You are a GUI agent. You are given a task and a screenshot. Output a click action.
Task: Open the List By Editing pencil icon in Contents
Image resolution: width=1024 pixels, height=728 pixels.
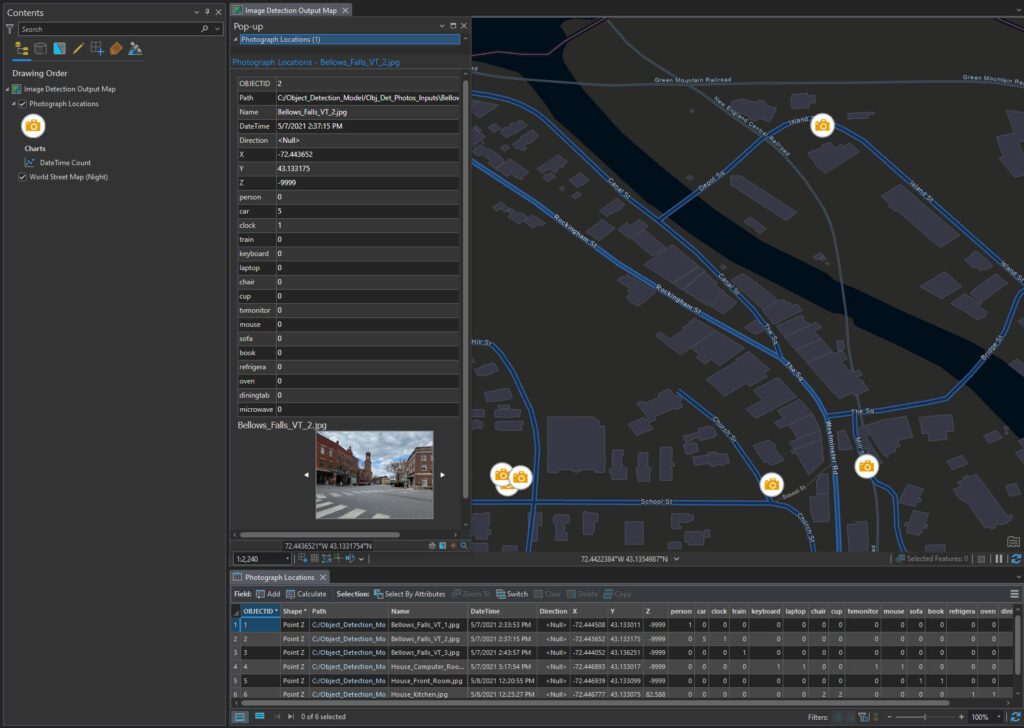pyautogui.click(x=78, y=48)
